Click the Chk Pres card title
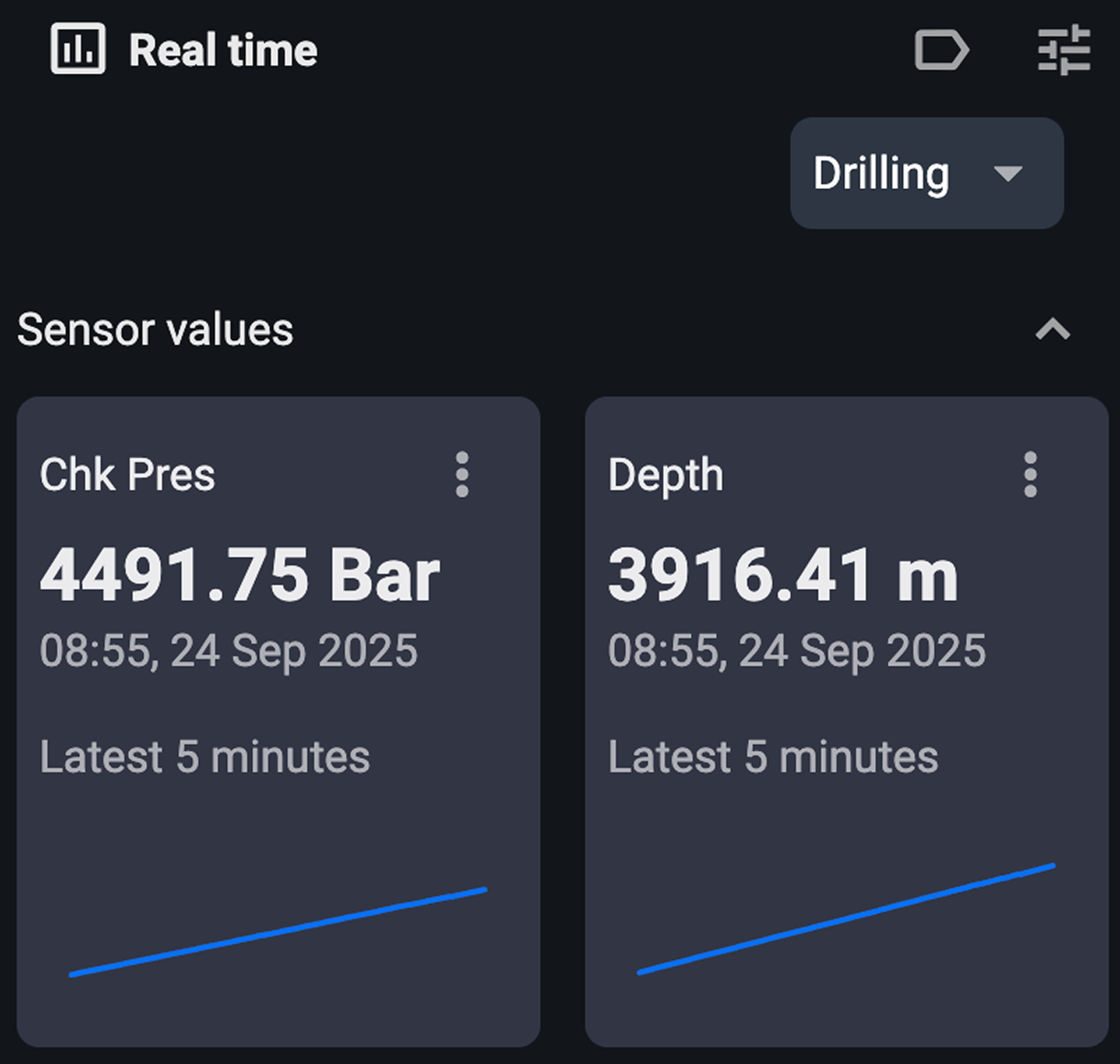The image size is (1120, 1064). coord(128,475)
